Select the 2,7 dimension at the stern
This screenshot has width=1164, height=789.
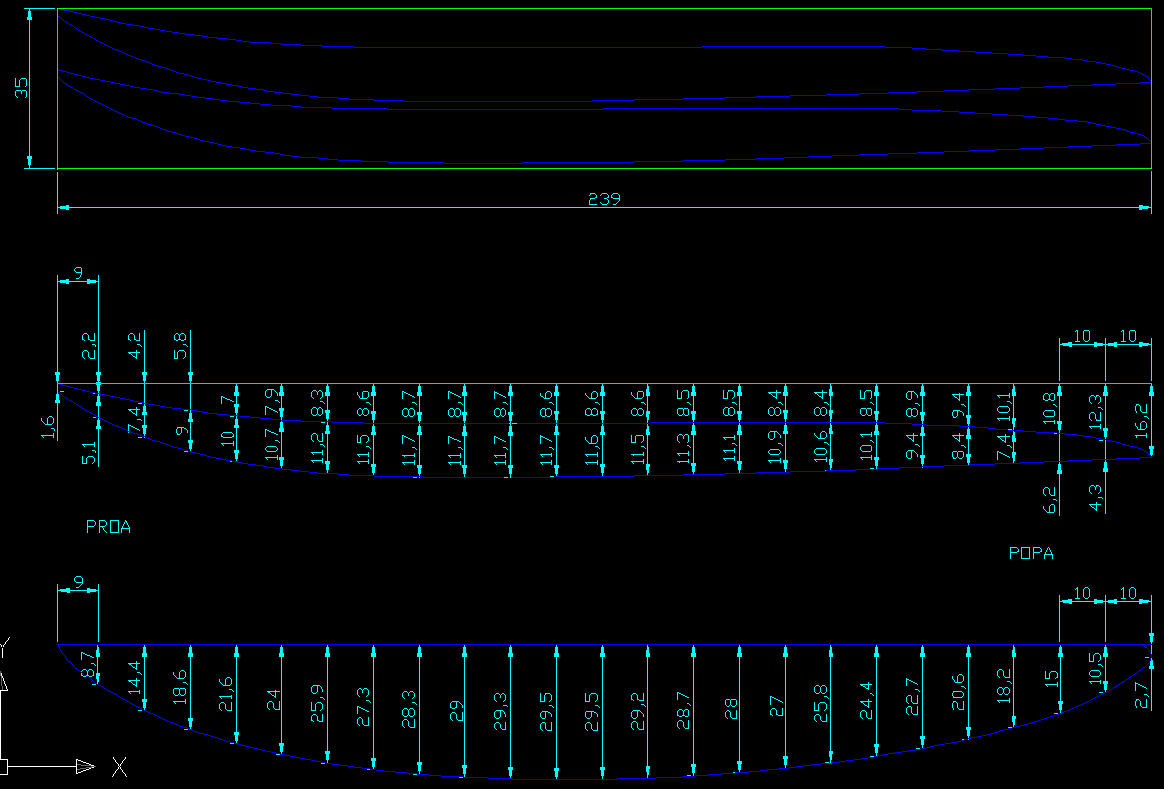[x=1143, y=695]
